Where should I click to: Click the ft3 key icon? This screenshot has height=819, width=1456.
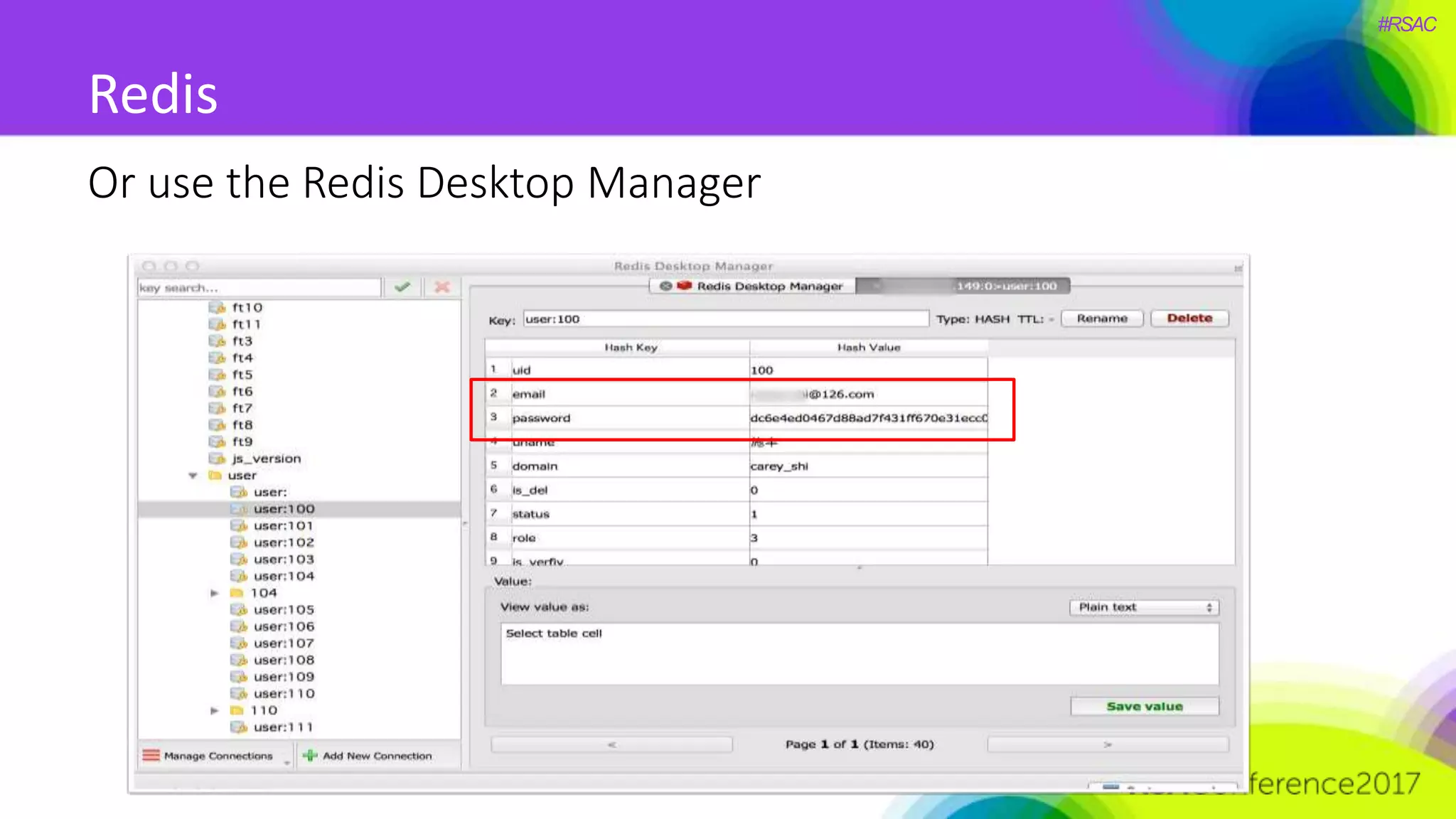point(217,341)
